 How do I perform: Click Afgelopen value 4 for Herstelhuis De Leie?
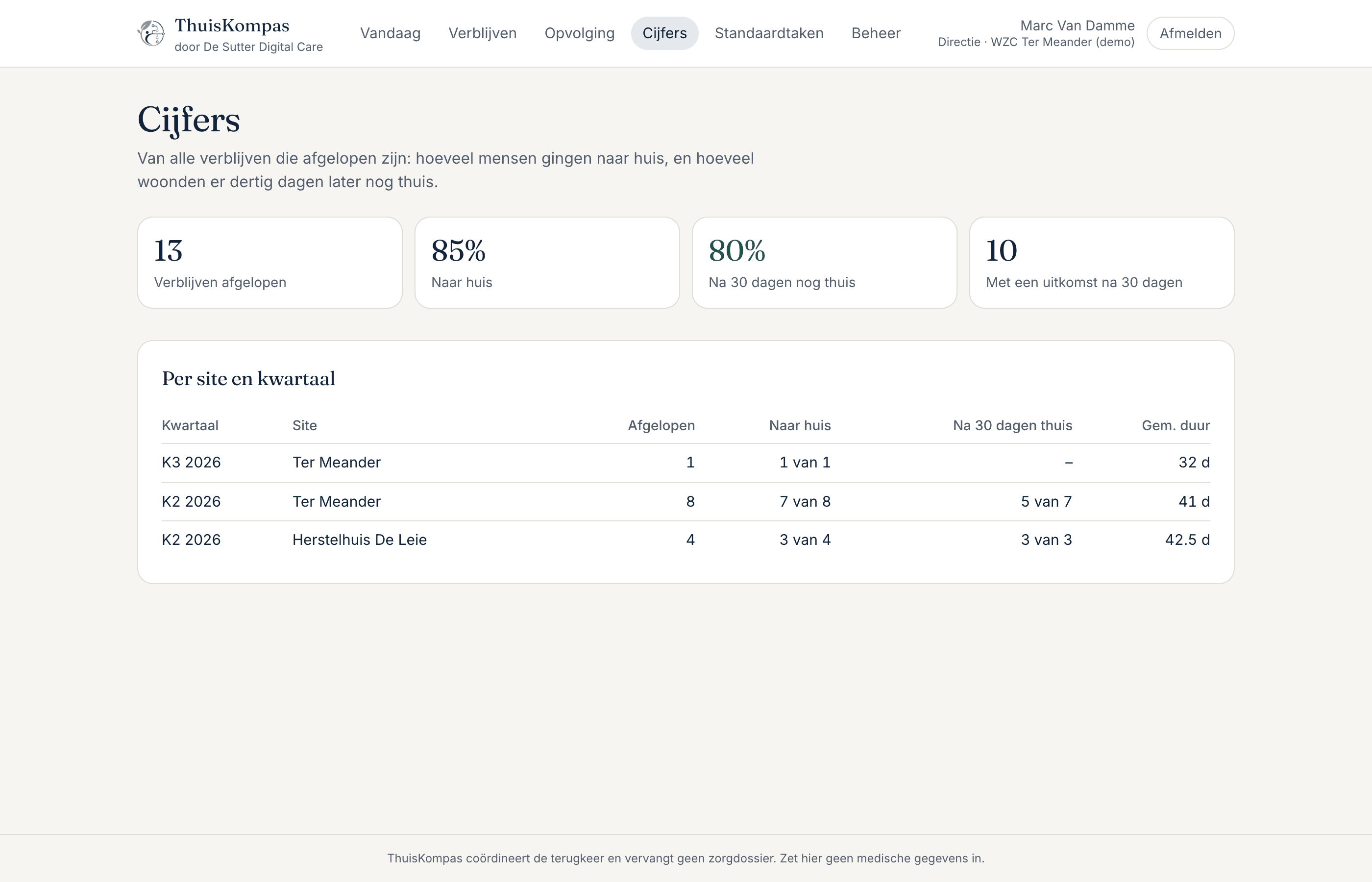[x=690, y=539]
